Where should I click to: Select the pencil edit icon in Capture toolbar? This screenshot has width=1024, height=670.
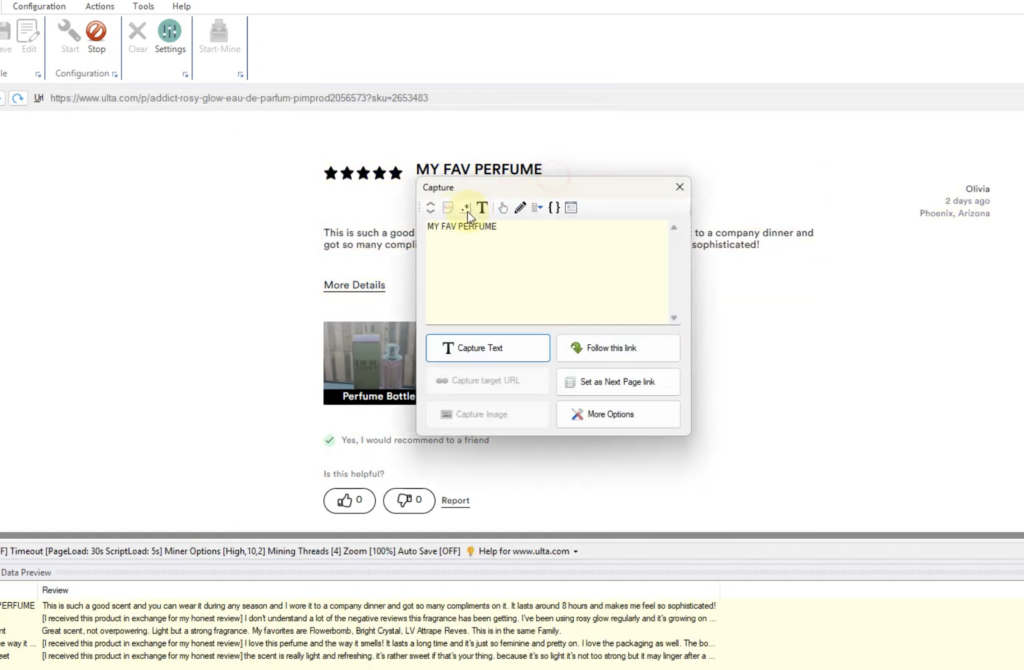(520, 208)
